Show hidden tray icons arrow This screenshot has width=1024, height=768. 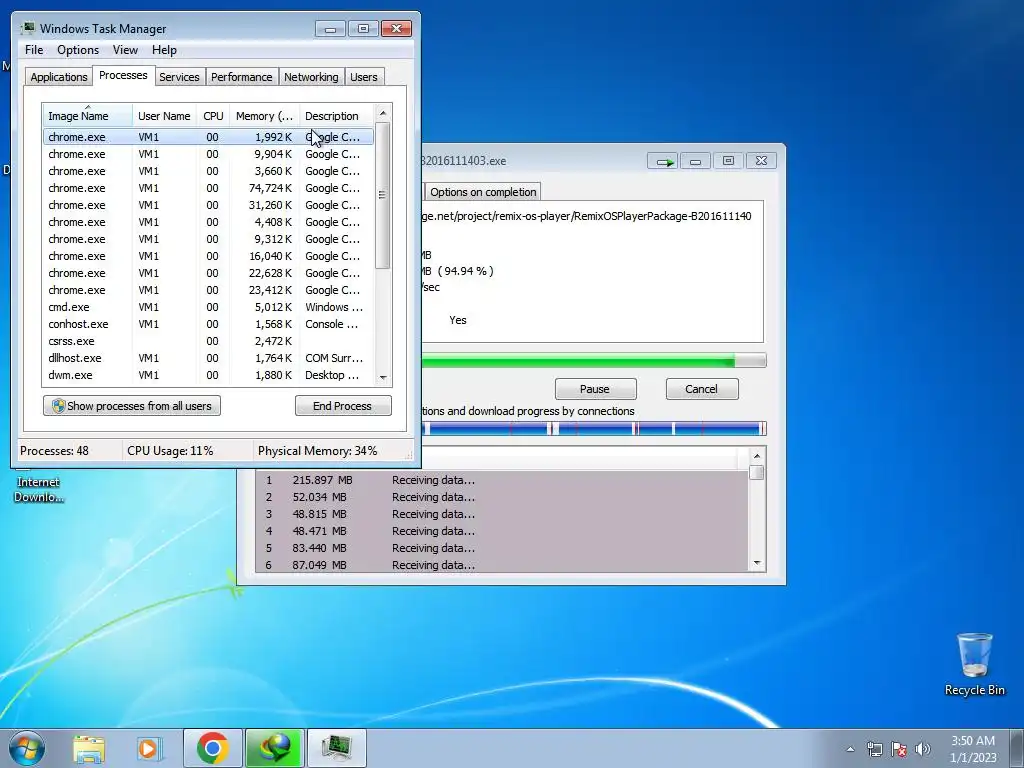pyautogui.click(x=850, y=749)
